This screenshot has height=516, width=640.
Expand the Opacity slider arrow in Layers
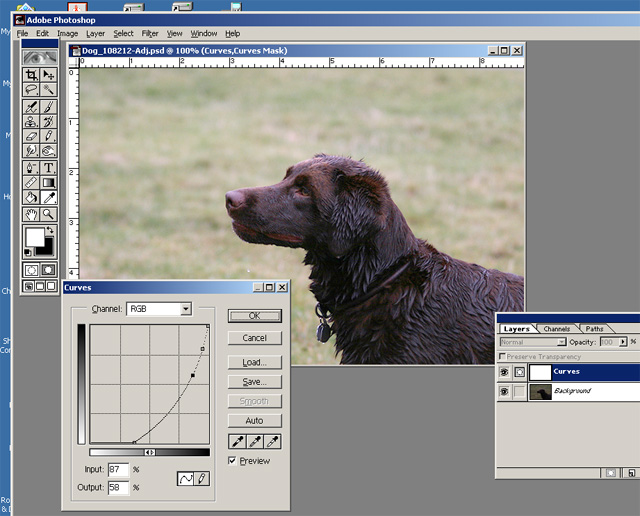[624, 342]
